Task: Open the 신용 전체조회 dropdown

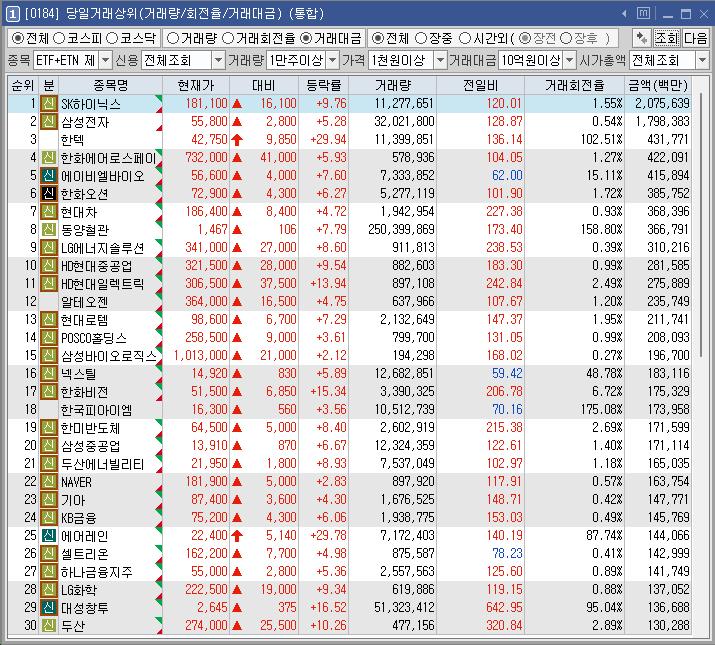Action: pyautogui.click(x=219, y=60)
